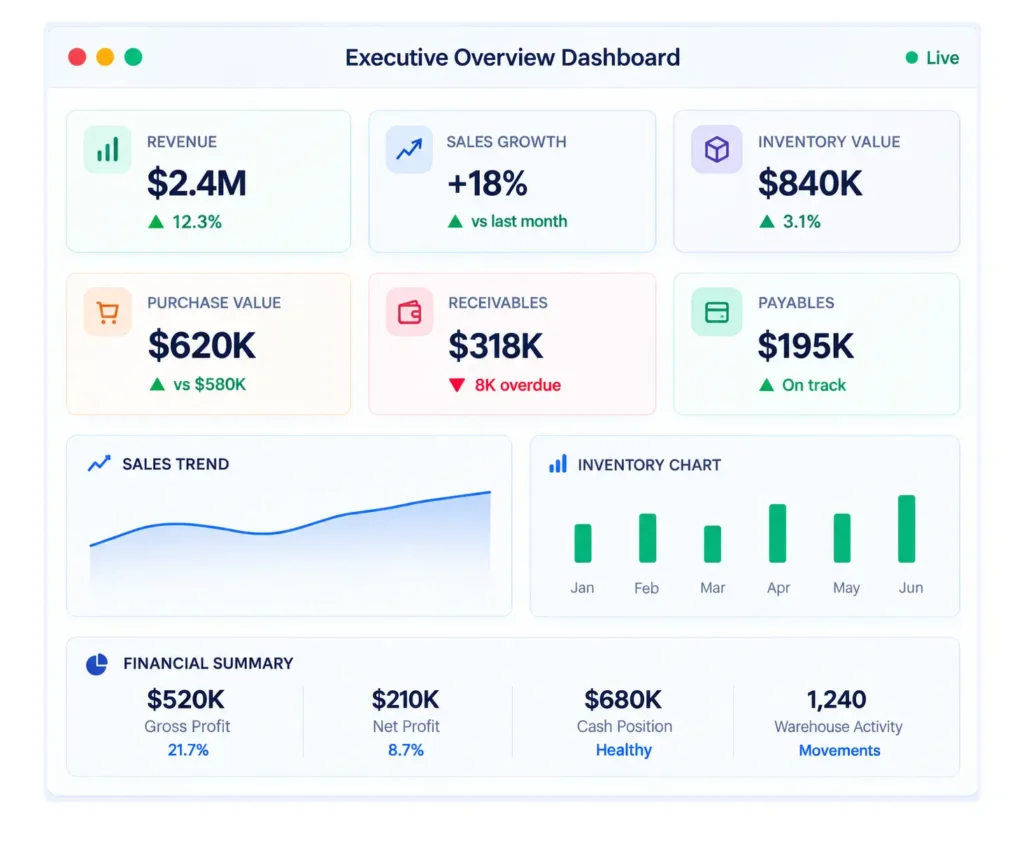
Task: Click the up triangle beside 3.1%
Action: 767,222
